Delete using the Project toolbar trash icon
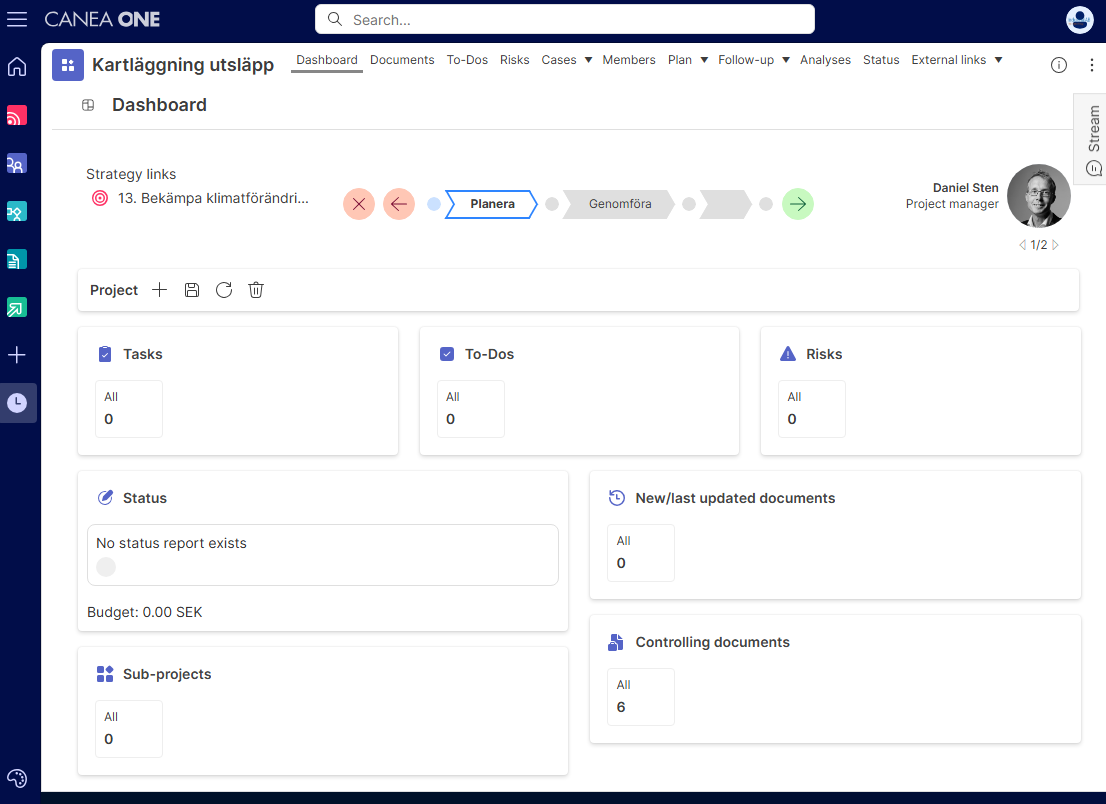This screenshot has height=804, width=1106. point(256,290)
